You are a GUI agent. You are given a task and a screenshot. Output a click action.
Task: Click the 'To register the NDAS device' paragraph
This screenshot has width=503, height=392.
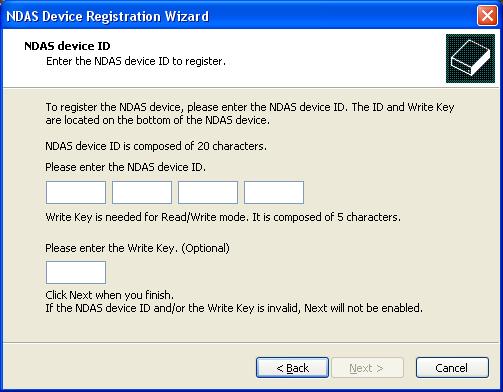(x=250, y=114)
